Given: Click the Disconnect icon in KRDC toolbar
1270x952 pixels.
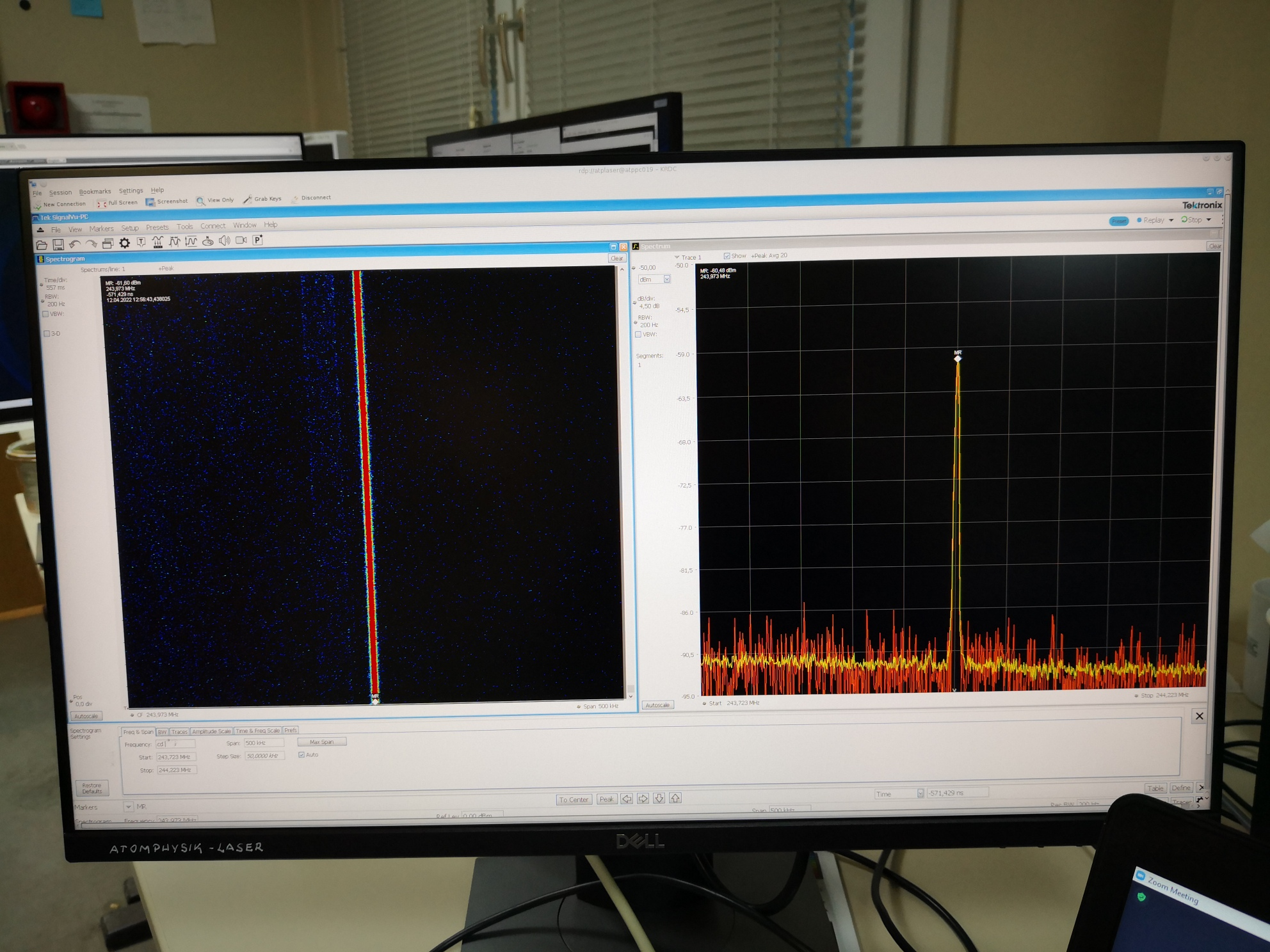Looking at the screenshot, I should click(x=295, y=199).
